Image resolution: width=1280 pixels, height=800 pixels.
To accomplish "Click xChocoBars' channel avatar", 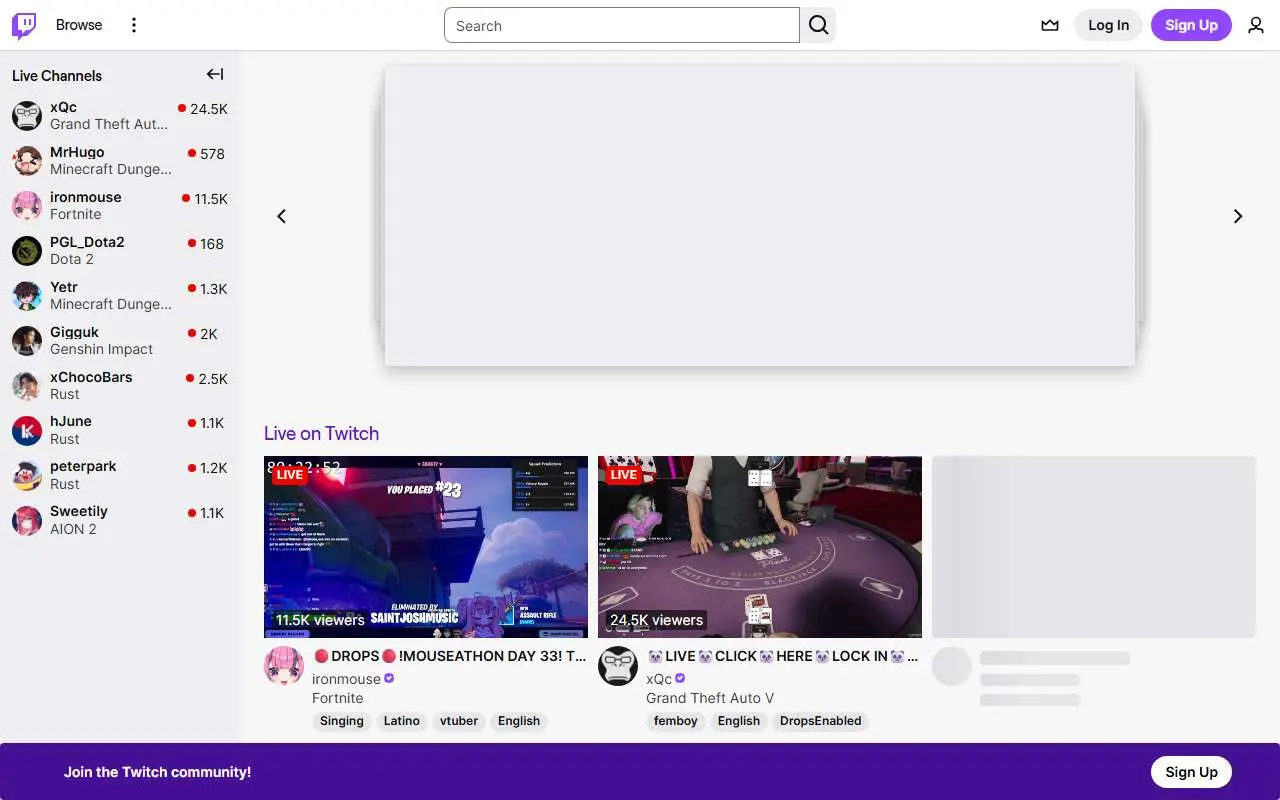I will [x=27, y=386].
